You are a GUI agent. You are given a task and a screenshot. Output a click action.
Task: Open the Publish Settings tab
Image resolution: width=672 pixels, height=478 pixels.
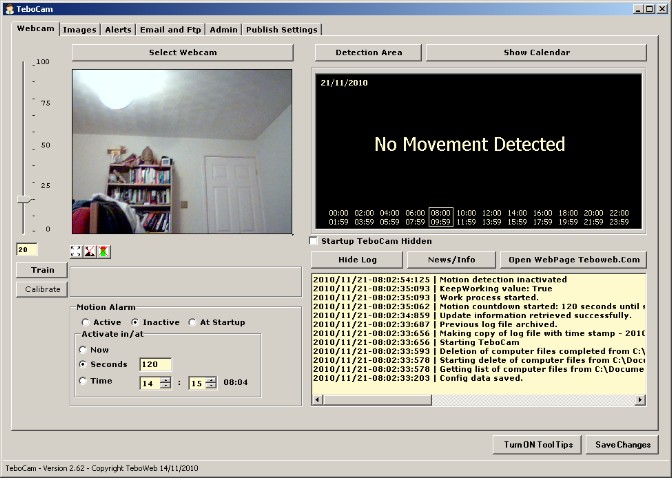pyautogui.click(x=282, y=30)
